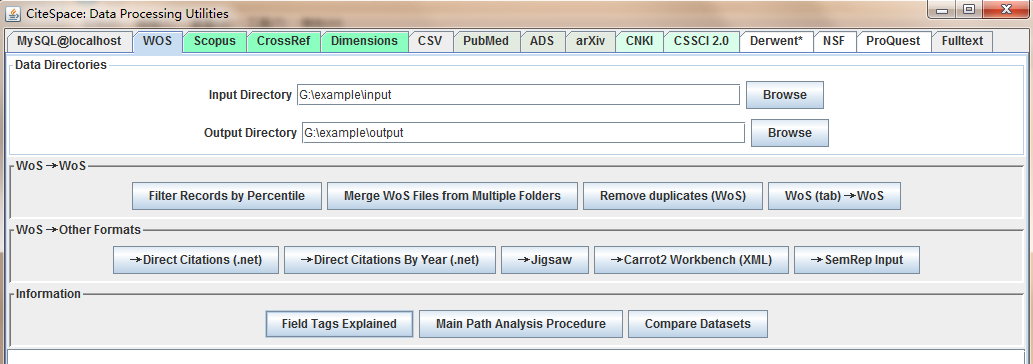Select the Fulltext tab
Screen dimensions: 1033x364
click(962, 41)
